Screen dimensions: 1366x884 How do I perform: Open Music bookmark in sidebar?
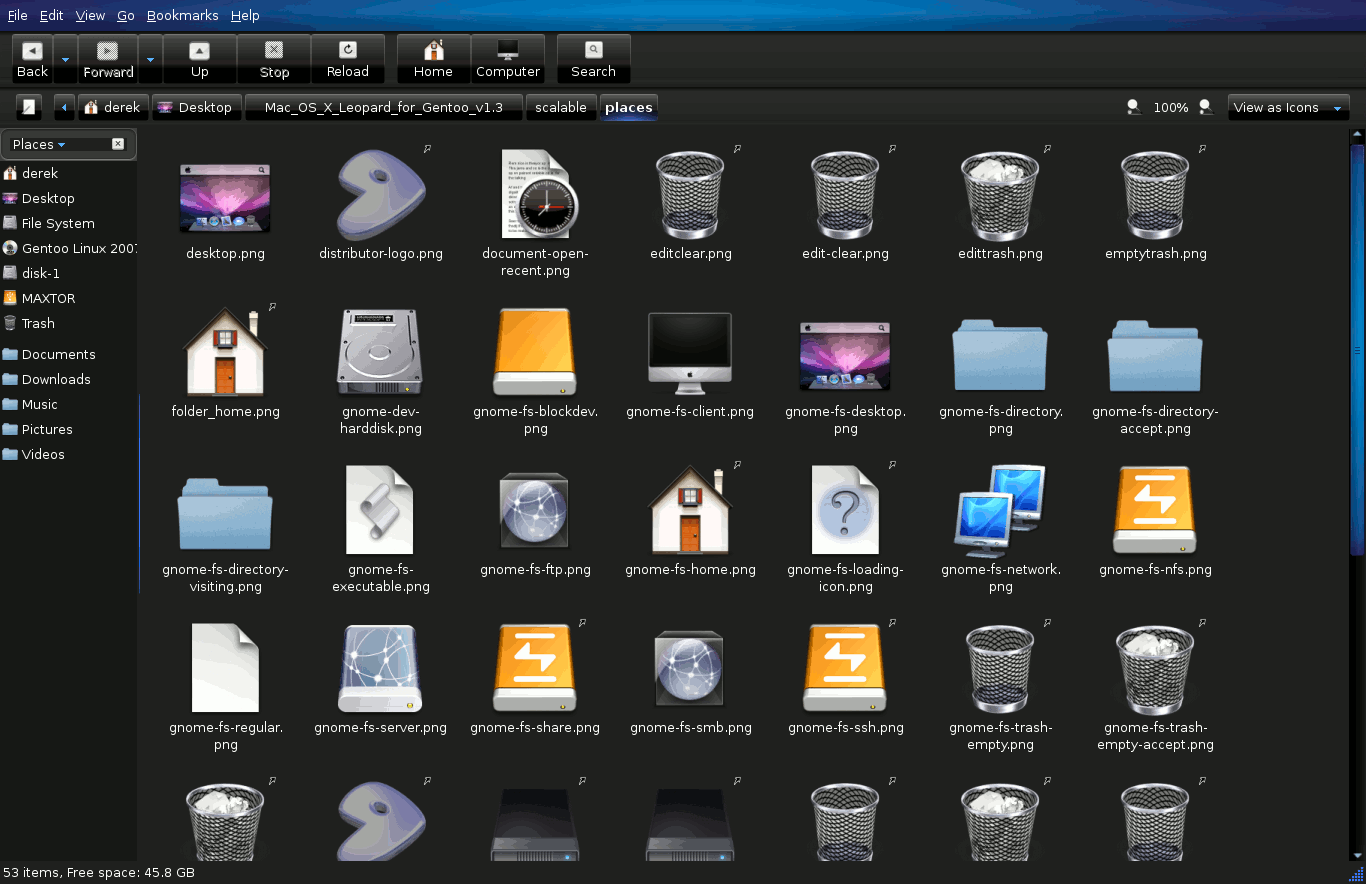click(x=69, y=404)
